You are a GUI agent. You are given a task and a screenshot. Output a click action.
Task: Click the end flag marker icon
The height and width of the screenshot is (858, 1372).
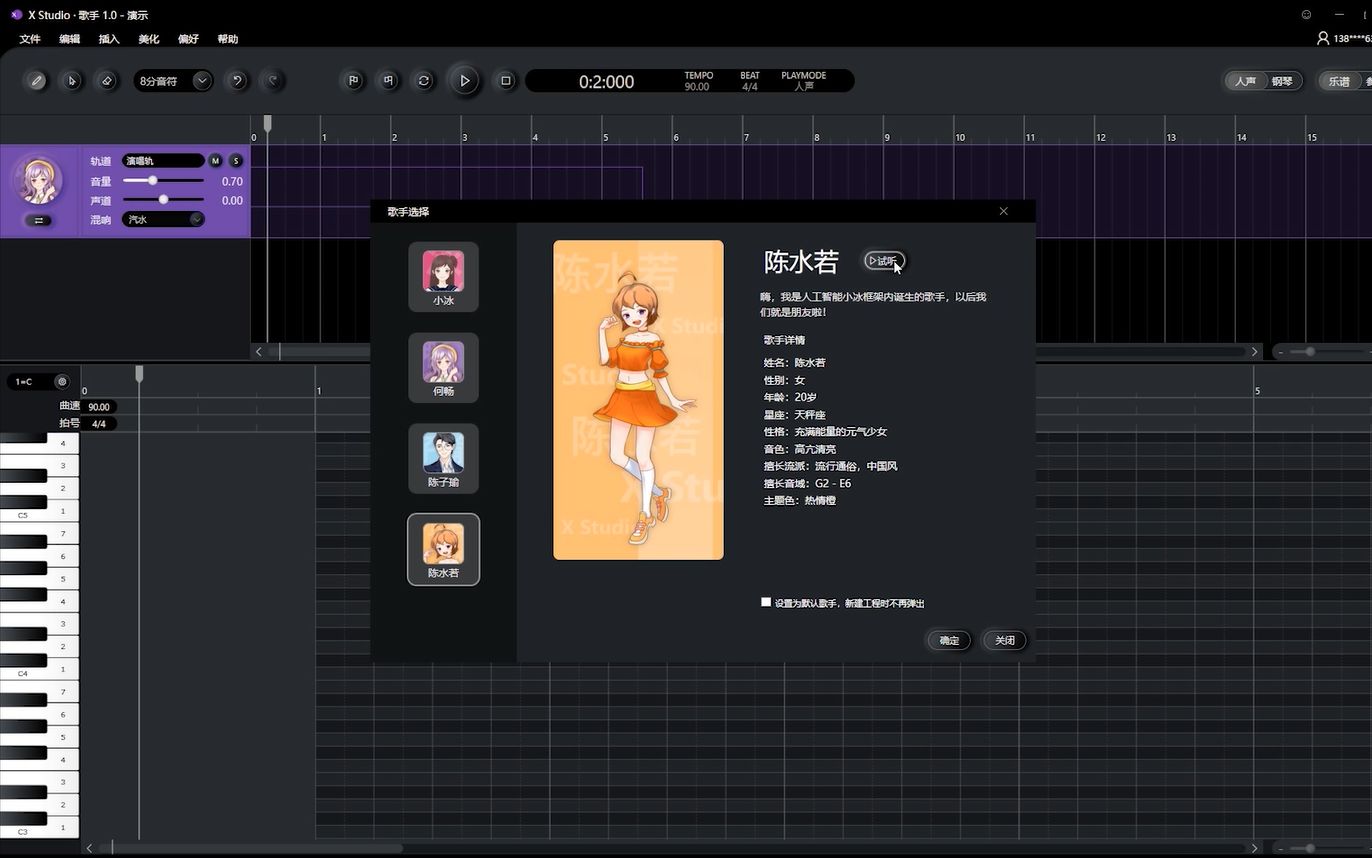tap(389, 81)
